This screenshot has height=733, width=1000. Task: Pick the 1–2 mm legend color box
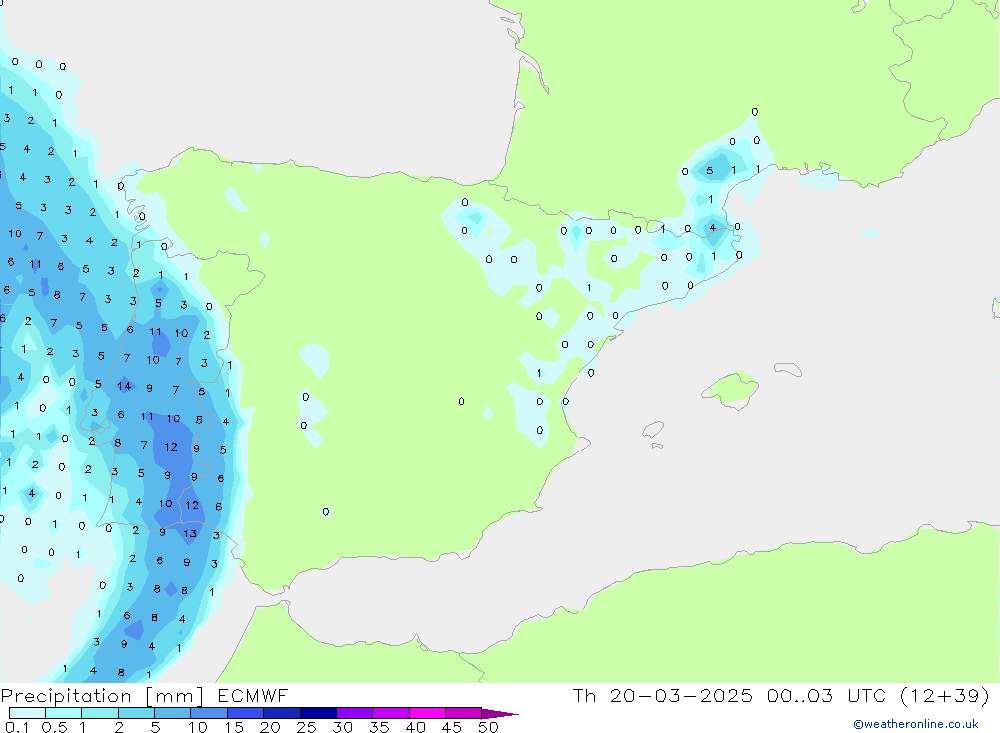pyautogui.click(x=100, y=713)
